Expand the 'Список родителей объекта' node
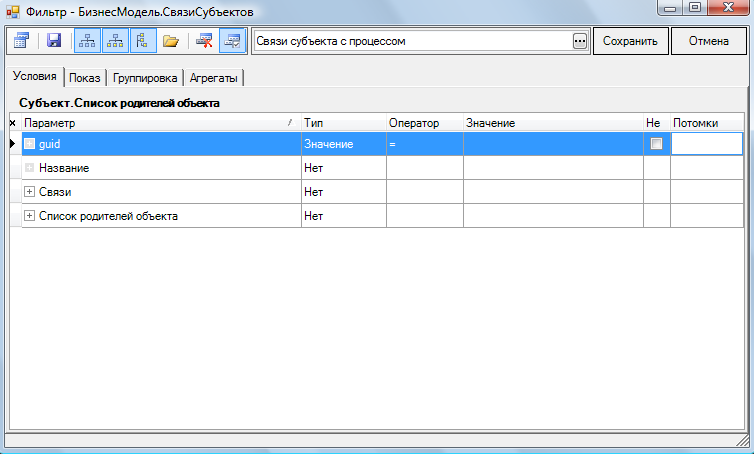The height and width of the screenshot is (454, 754). point(29,215)
